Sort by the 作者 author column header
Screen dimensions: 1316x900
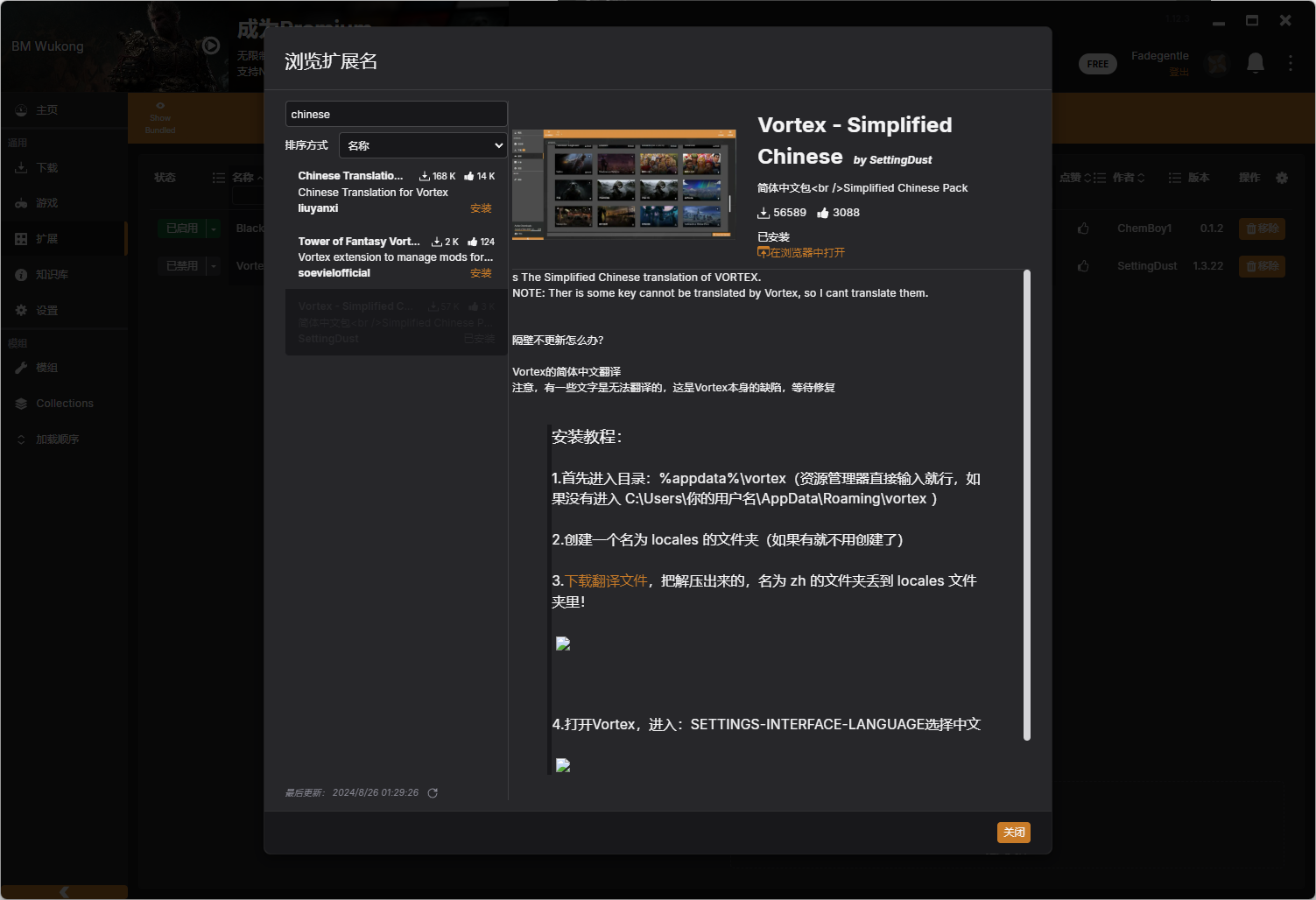1128,178
